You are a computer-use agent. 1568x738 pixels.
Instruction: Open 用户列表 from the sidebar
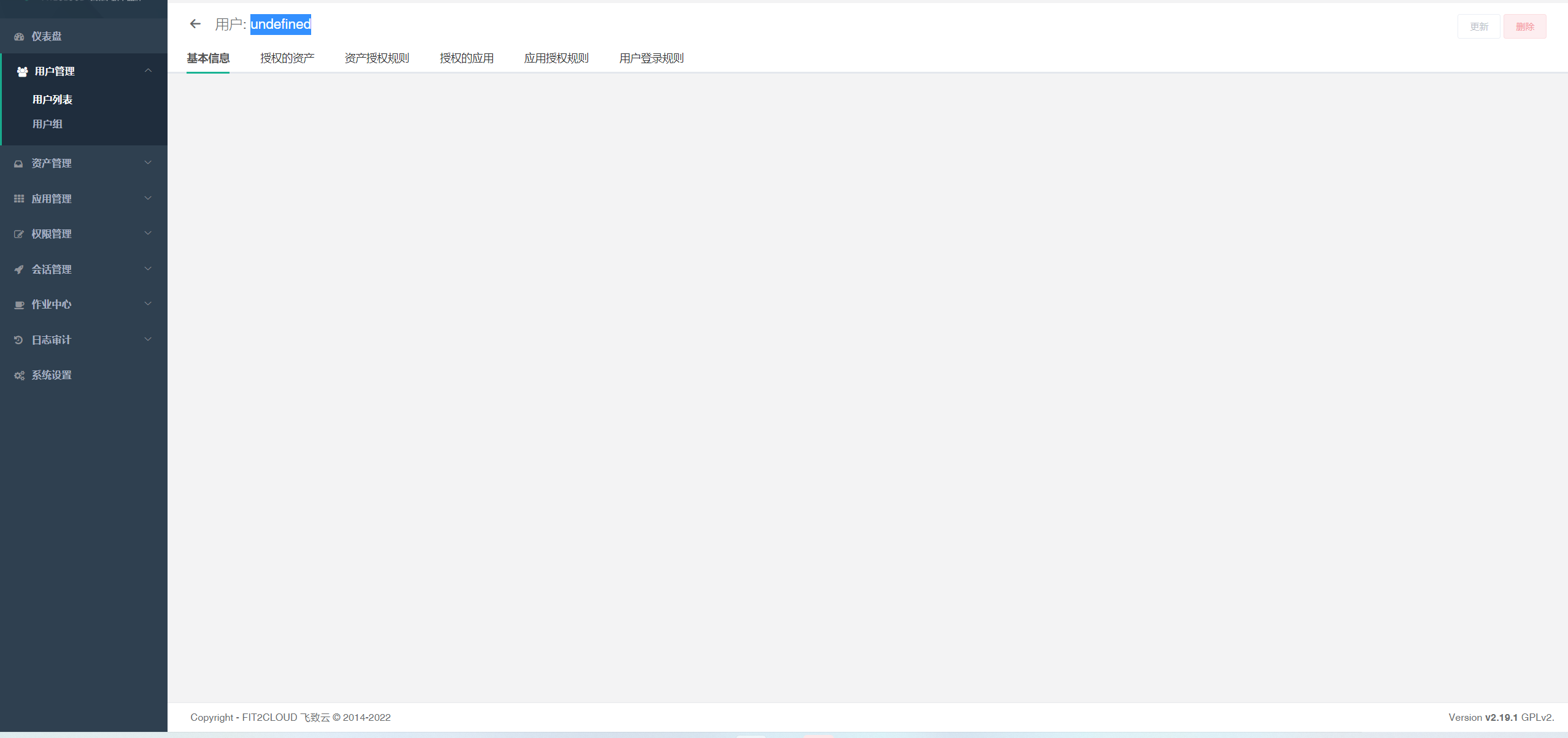(52, 99)
